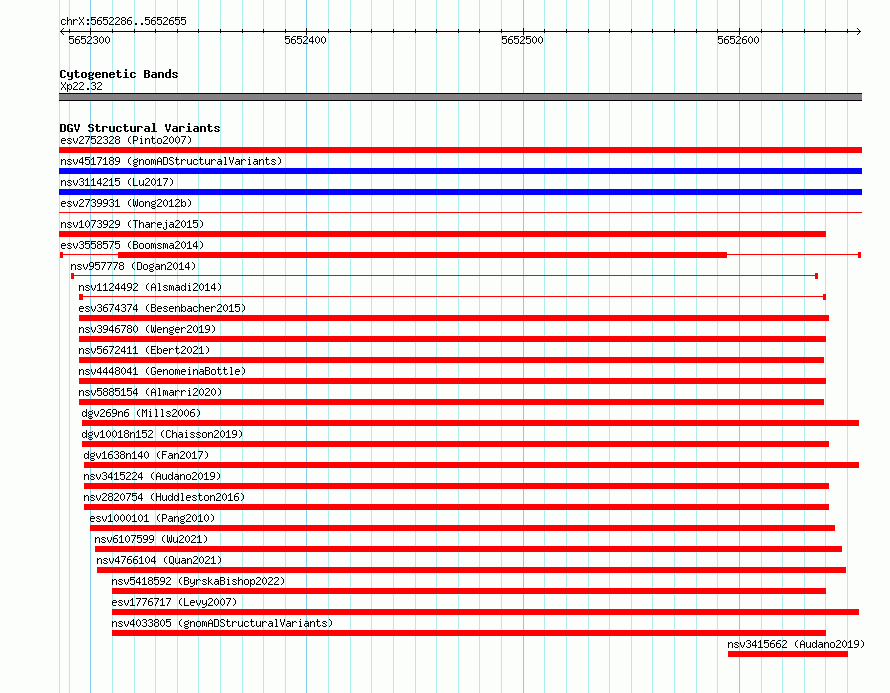Click the Cytogenetic Bands track title
This screenshot has height=693, width=890.
(119, 74)
